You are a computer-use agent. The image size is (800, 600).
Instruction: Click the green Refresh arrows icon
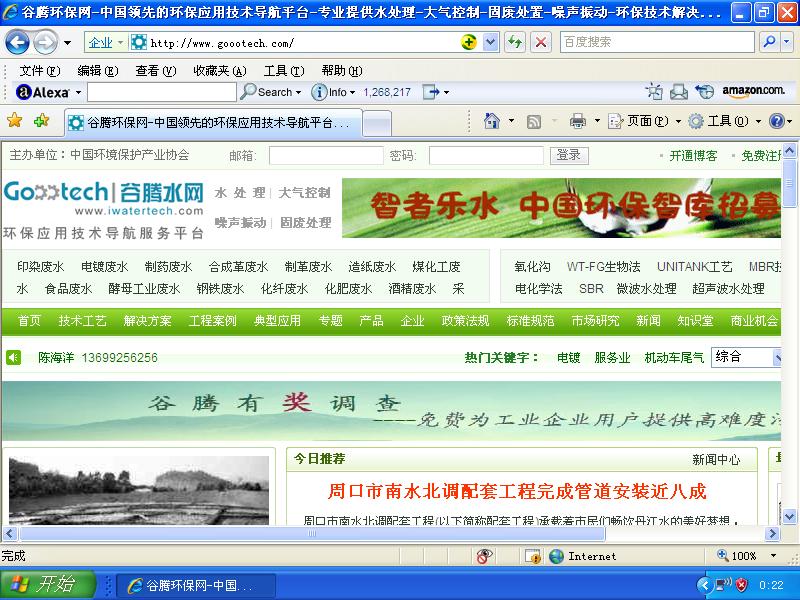(514, 42)
